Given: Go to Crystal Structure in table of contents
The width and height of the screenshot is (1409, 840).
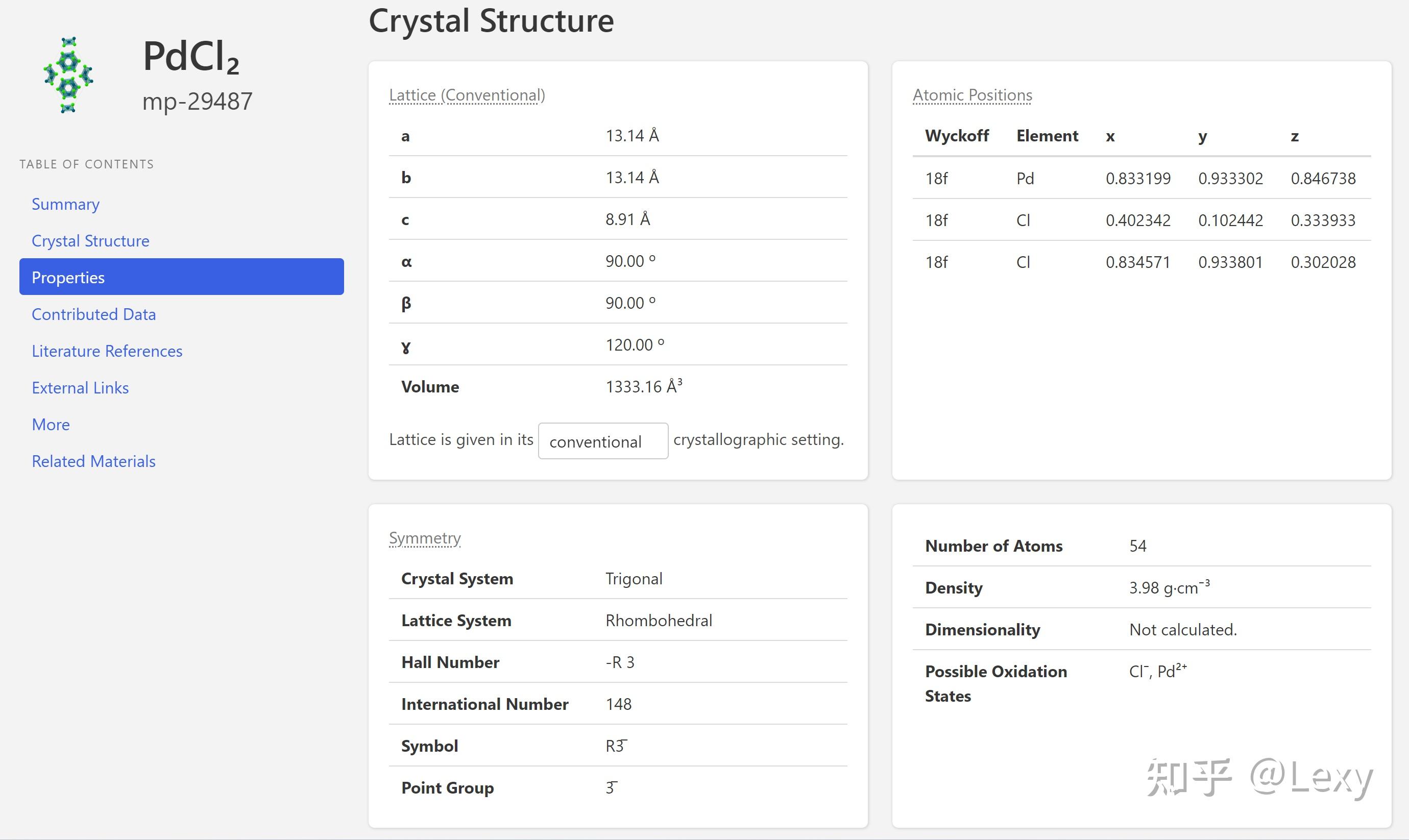Looking at the screenshot, I should pos(90,240).
